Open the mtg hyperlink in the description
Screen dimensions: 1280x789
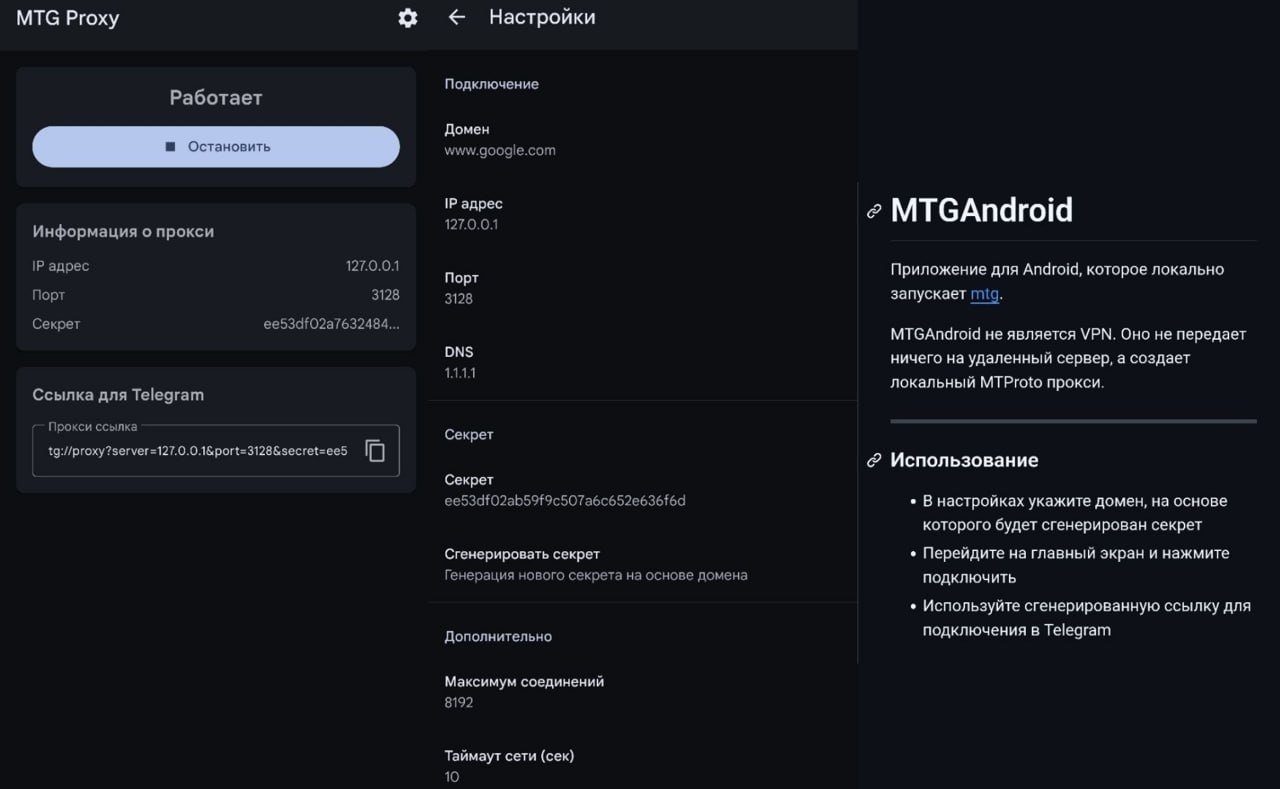click(x=984, y=294)
